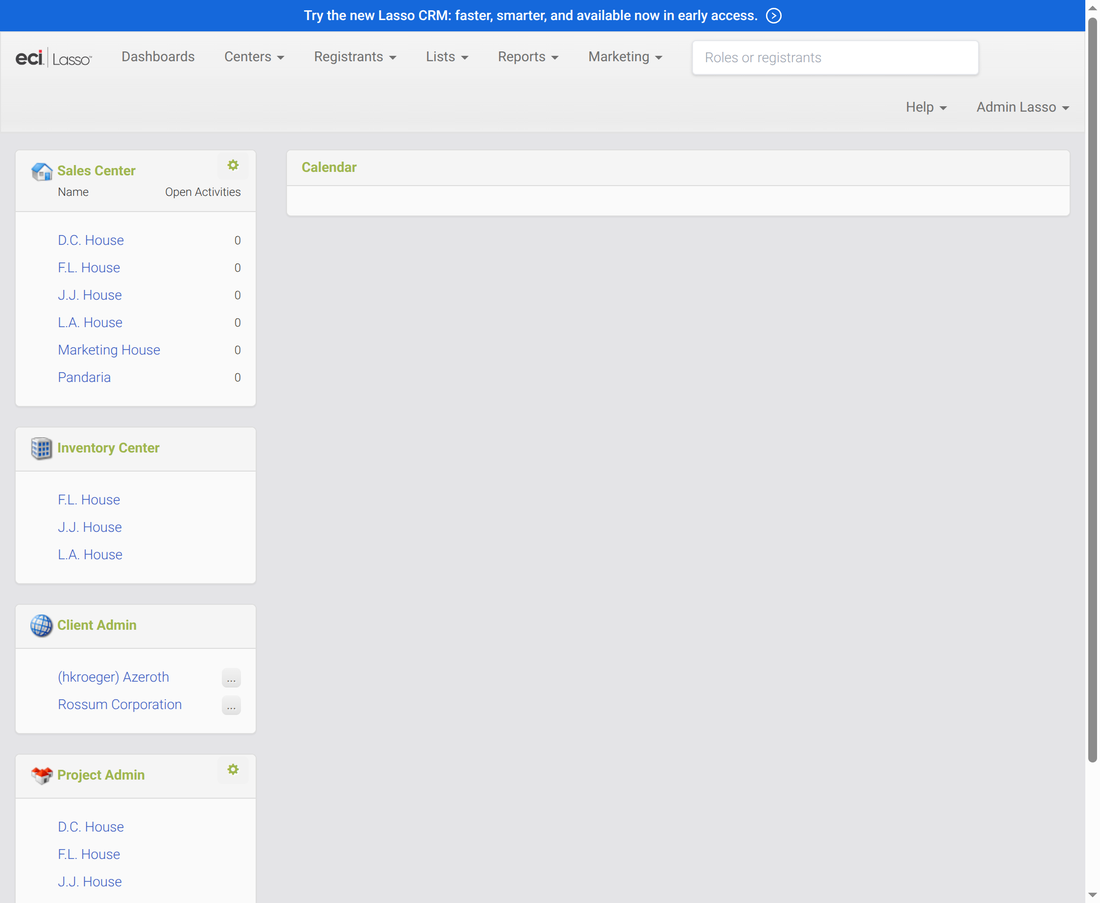Open the ellipsis menu for (hkroeger) Azeroth
Screen dimensions: 1100x903
click(231, 678)
